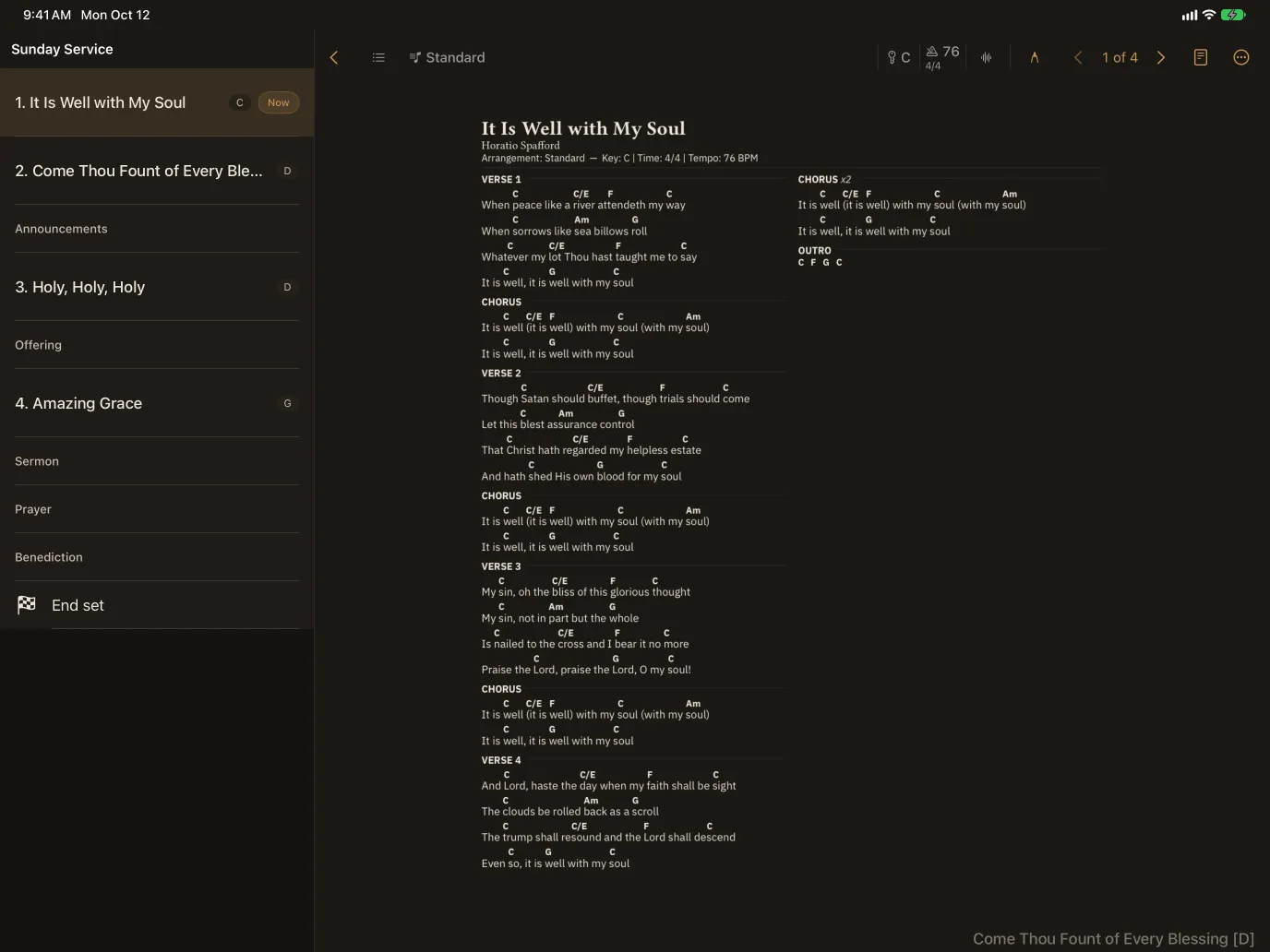Click the Wi-Fi icon in status bar

click(x=1209, y=15)
